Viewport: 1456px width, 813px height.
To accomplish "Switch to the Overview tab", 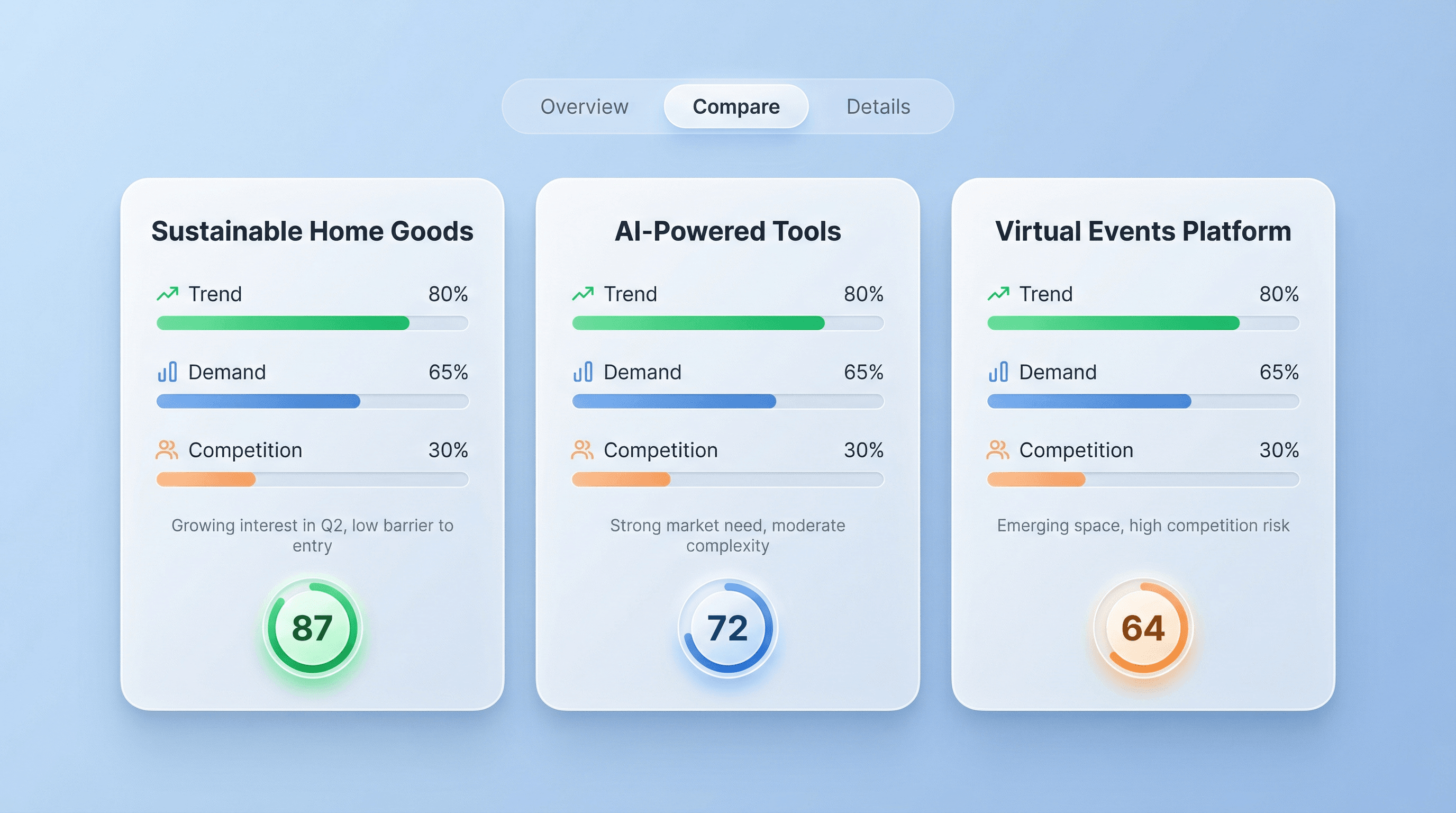I will coord(584,106).
